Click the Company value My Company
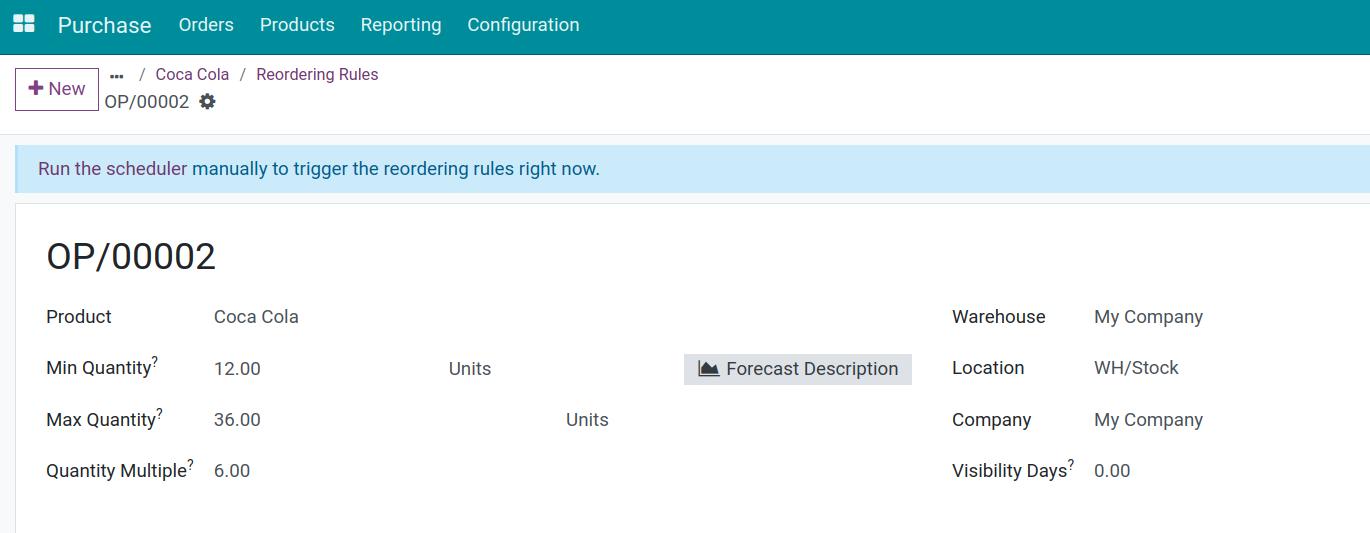The width and height of the screenshot is (1370, 533). 1148,420
